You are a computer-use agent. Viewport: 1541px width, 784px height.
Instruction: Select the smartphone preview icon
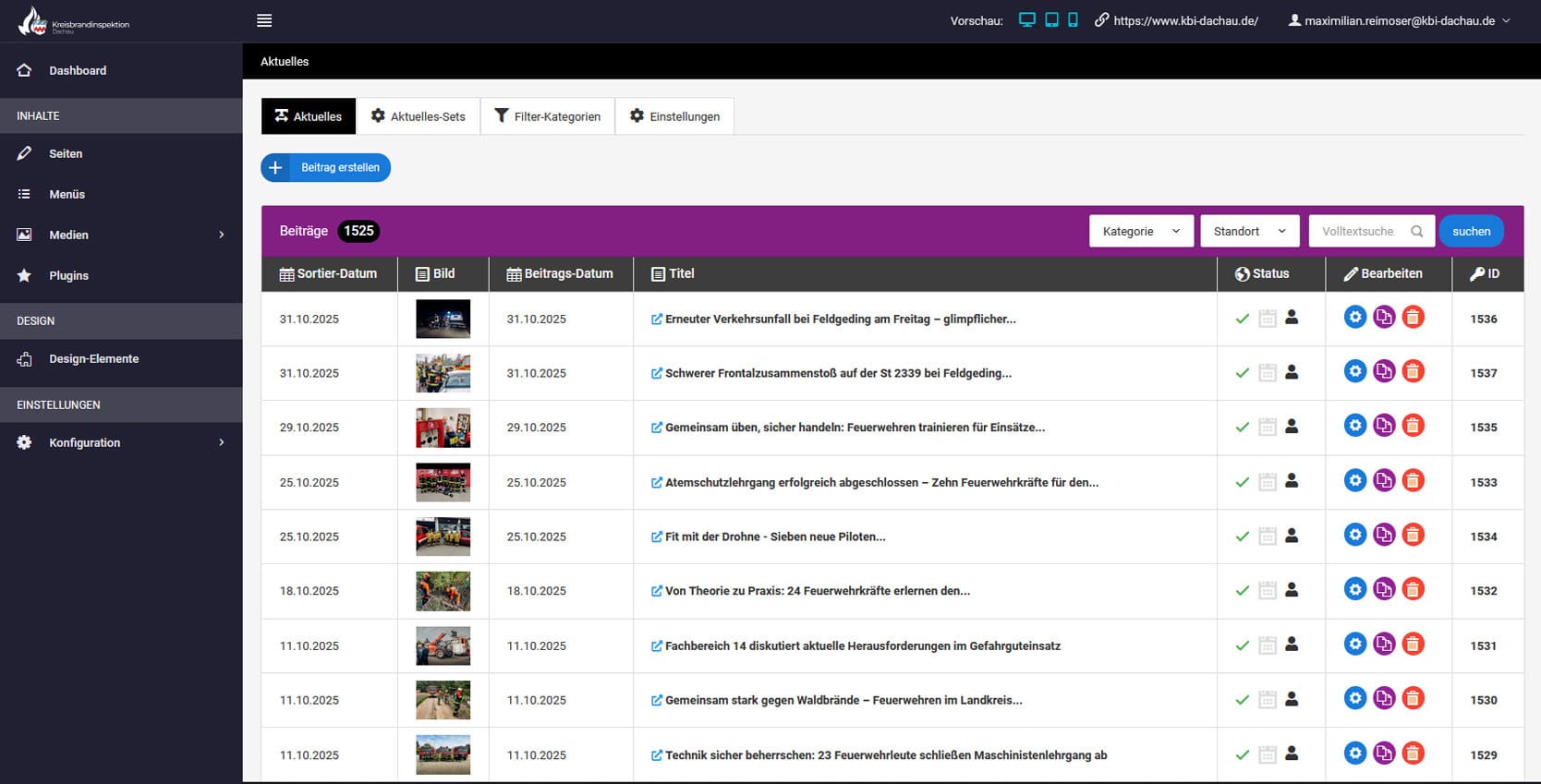click(1073, 20)
